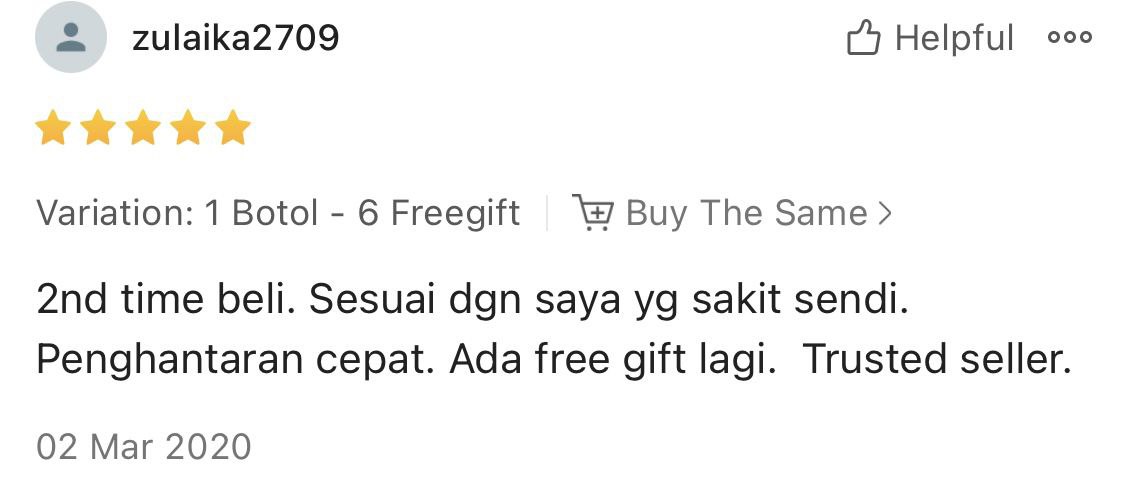Click the words 'Trusted seller' in the review
1124x491 pixels.
pyautogui.click(x=936, y=360)
